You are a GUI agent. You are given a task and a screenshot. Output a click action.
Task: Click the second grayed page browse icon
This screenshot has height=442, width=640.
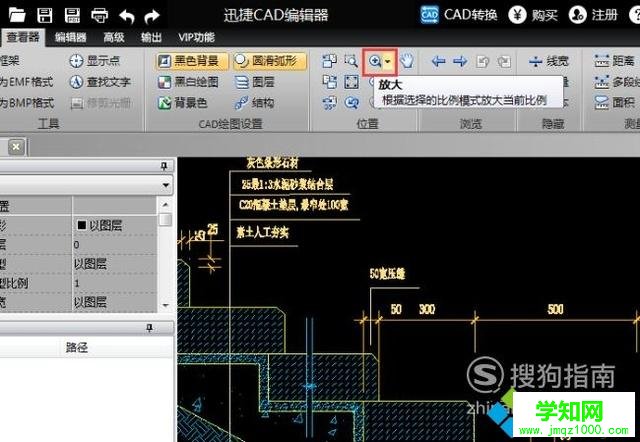click(x=504, y=62)
